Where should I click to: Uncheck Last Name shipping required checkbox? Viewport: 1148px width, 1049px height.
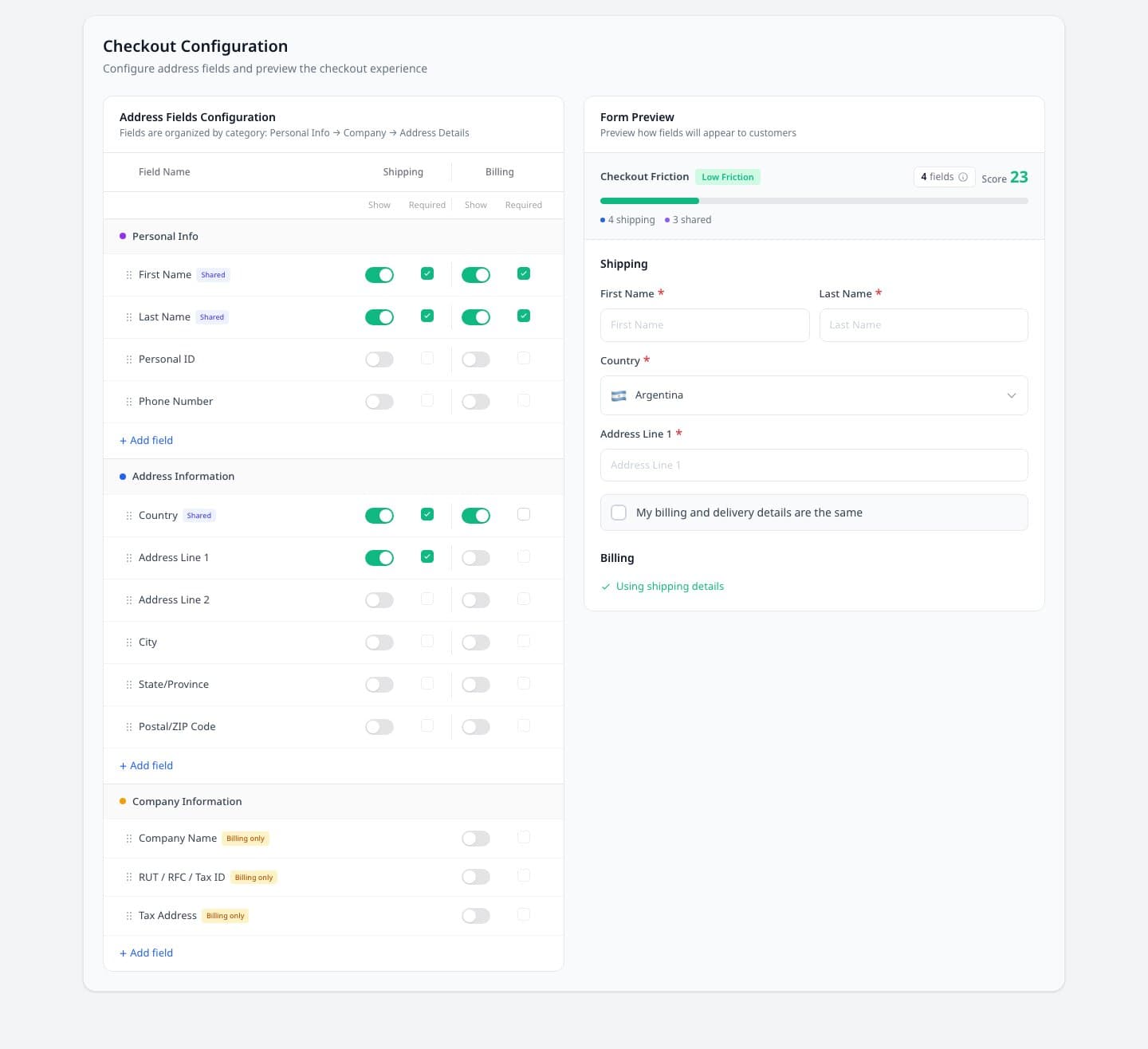(x=427, y=316)
